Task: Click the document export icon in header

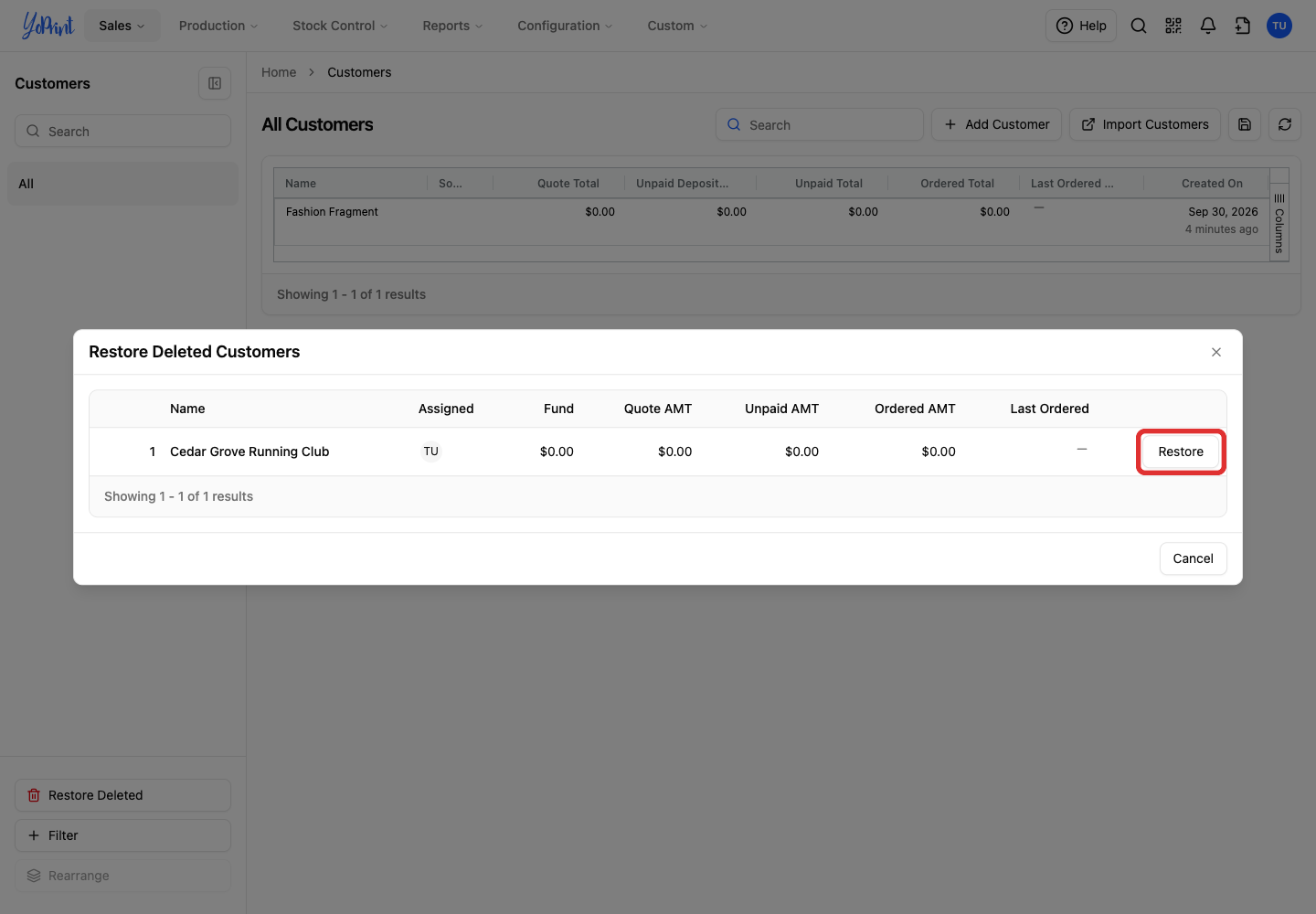Action: [1243, 26]
